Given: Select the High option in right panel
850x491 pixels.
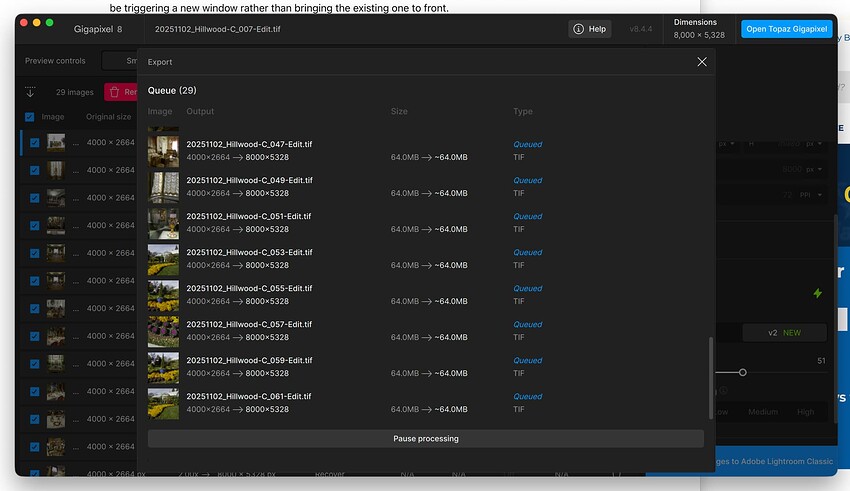Looking at the screenshot, I should click(x=805, y=412).
